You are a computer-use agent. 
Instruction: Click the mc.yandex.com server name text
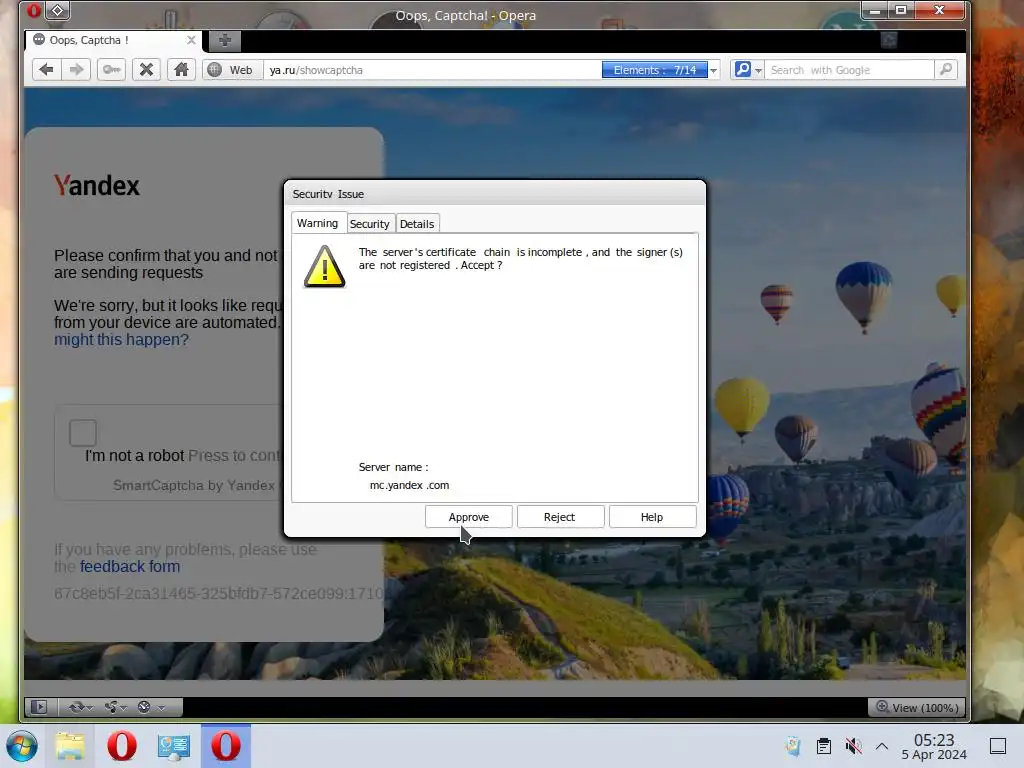[x=409, y=485]
